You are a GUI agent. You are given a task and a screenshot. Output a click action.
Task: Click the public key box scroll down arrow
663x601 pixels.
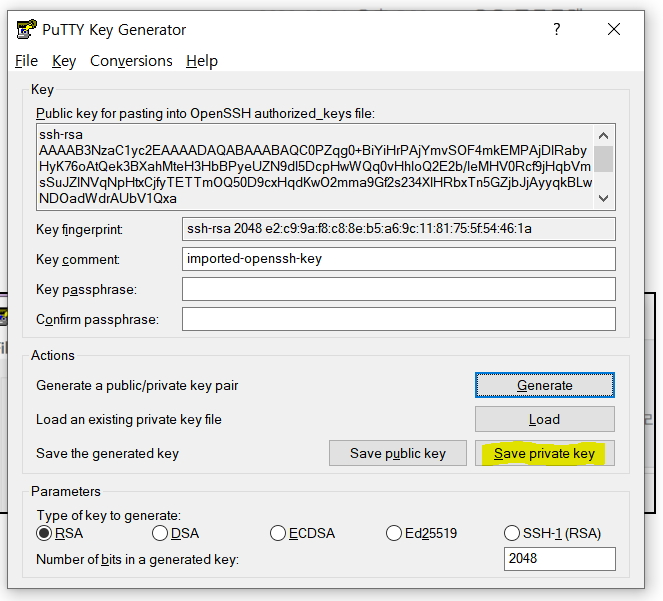604,198
